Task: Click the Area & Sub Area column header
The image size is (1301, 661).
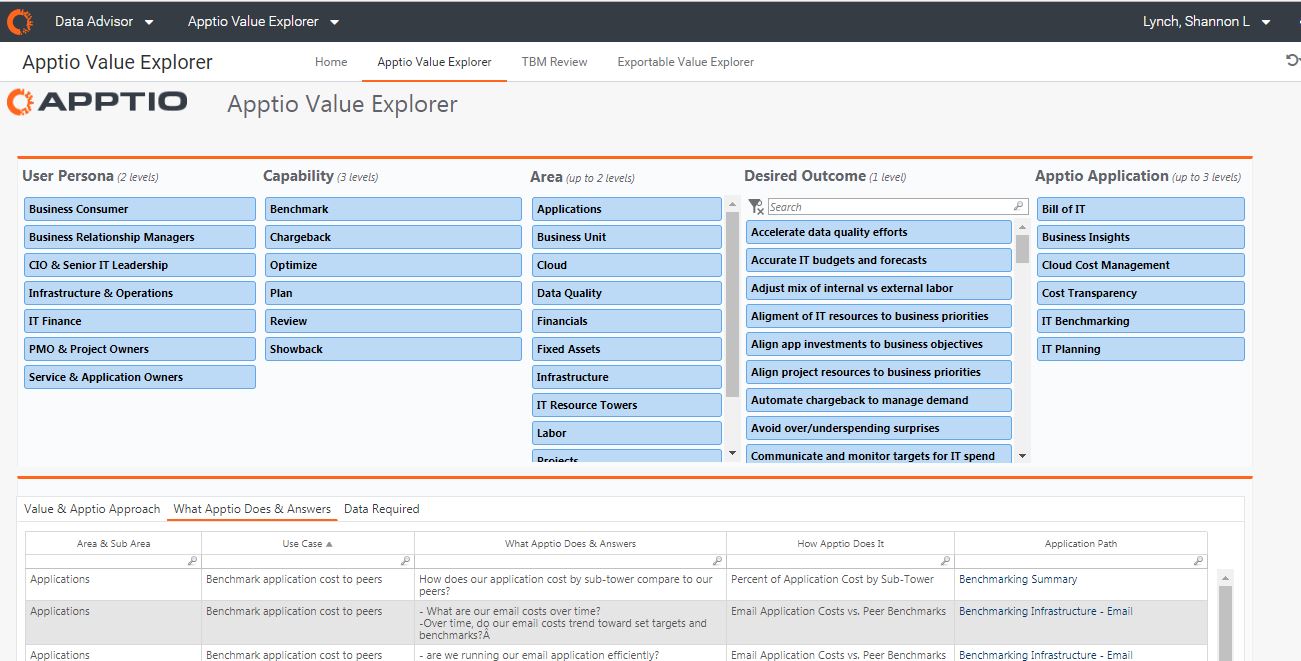Action: 114,544
